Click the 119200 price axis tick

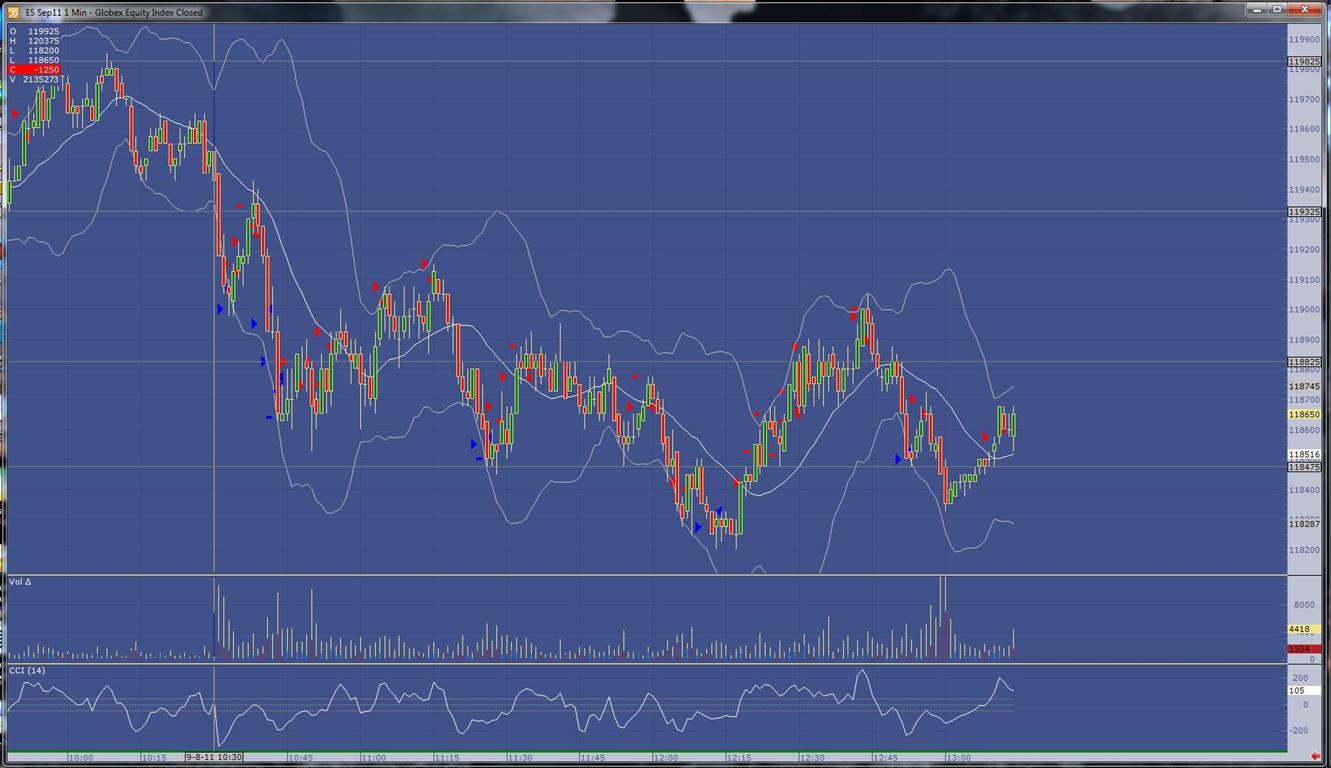point(1304,250)
